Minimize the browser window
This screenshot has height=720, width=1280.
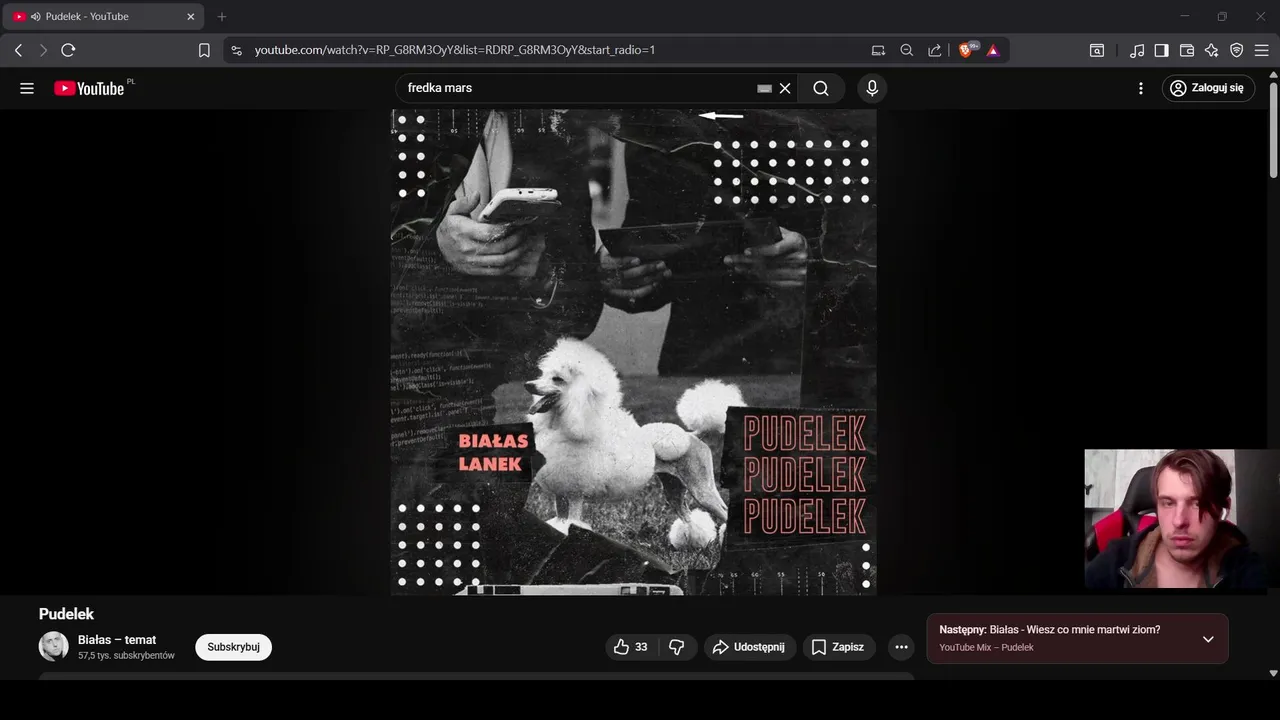[x=1185, y=16]
